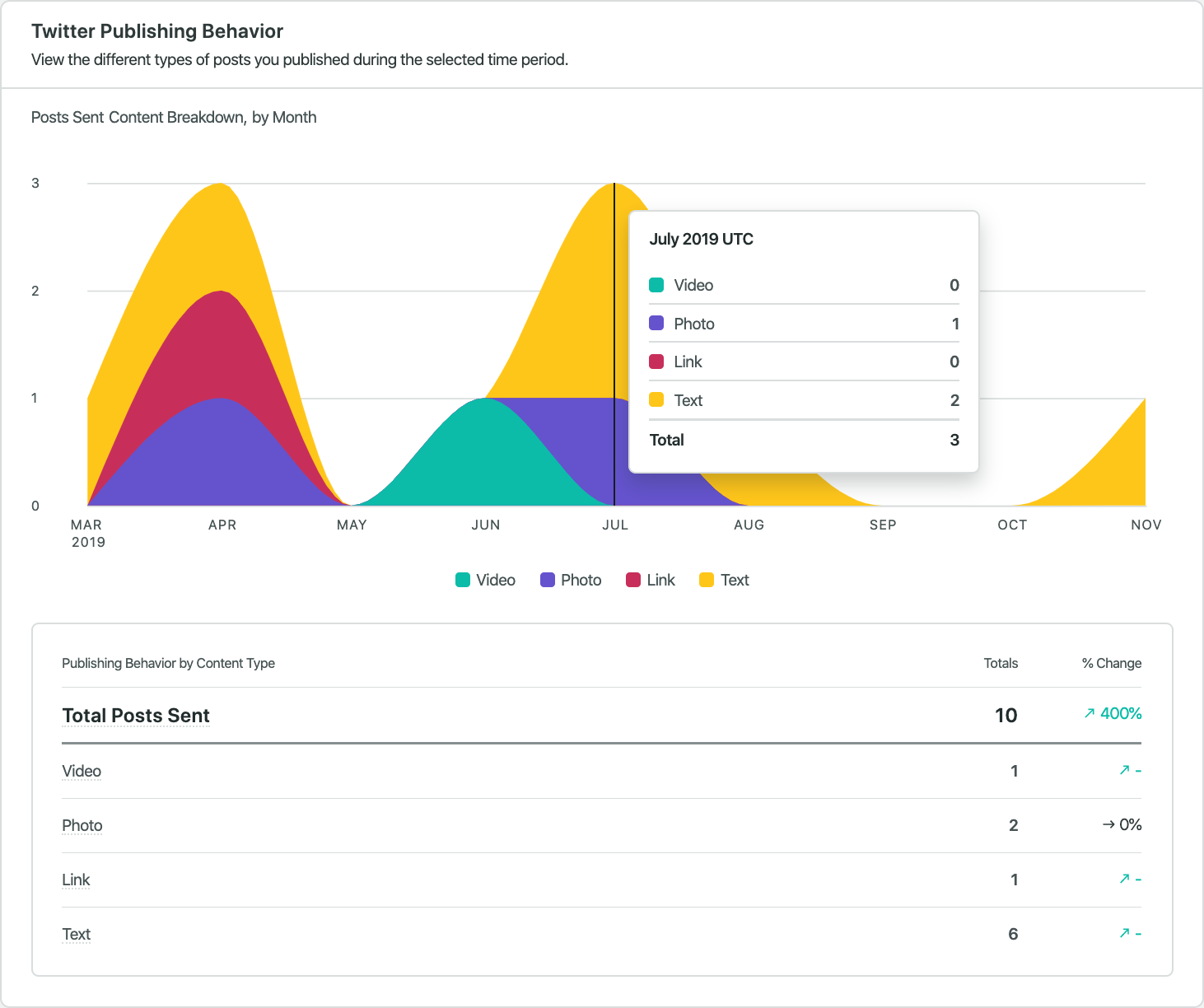Image resolution: width=1204 pixels, height=1008 pixels.
Task: Click the Photo row in tooltip
Action: pyautogui.click(x=804, y=324)
